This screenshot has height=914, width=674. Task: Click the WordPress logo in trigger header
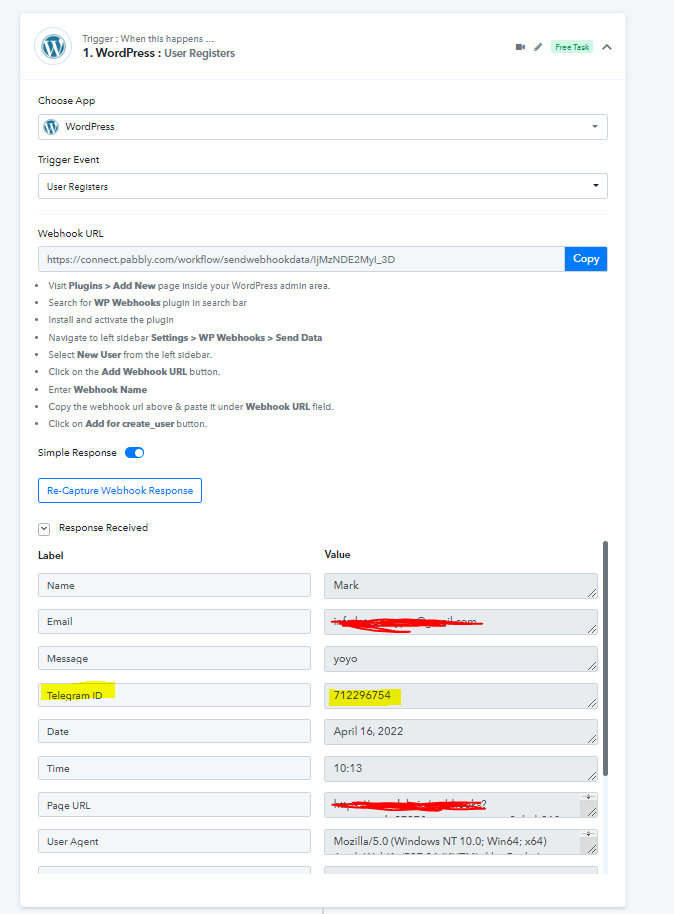tap(53, 46)
